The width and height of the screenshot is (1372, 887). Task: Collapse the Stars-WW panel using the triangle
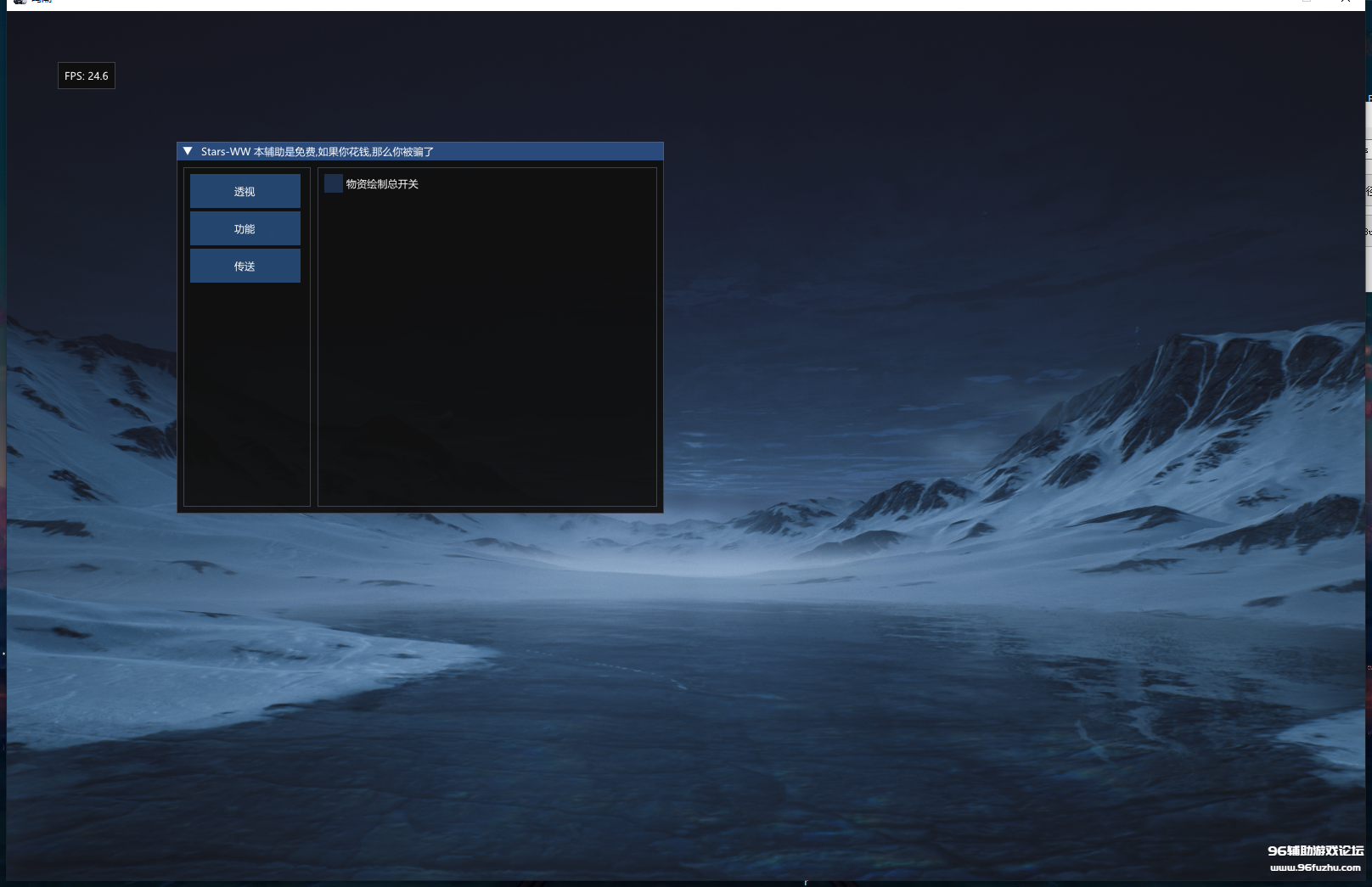188,151
